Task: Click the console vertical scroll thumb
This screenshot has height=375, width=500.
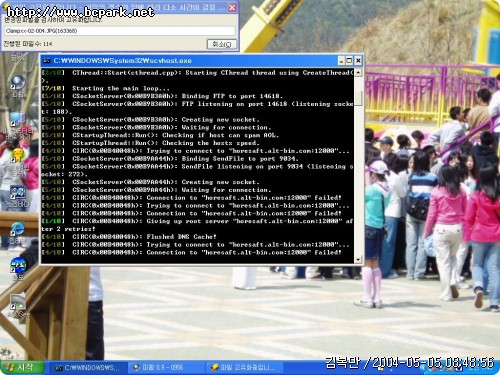Action: 358,98
